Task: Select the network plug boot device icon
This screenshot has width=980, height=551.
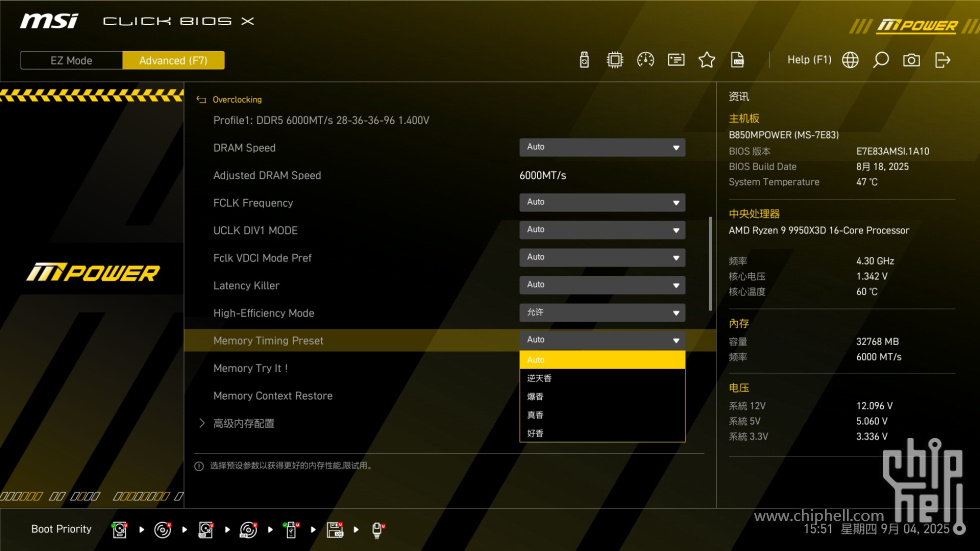Action: coord(378,530)
